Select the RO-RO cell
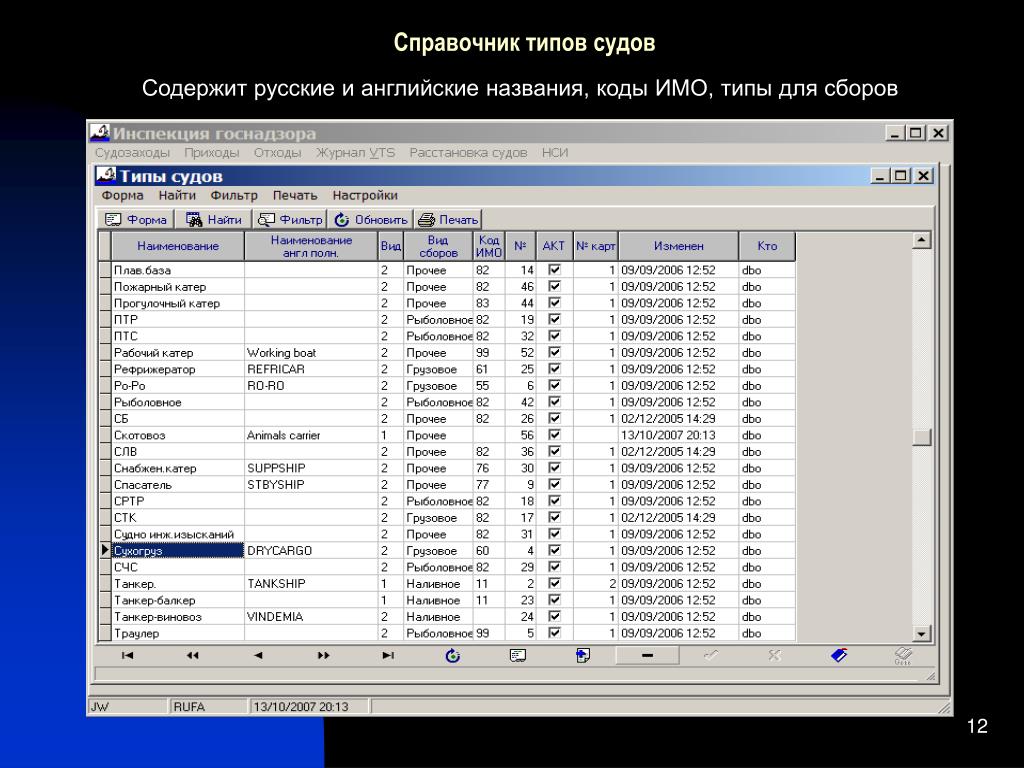 [312, 385]
